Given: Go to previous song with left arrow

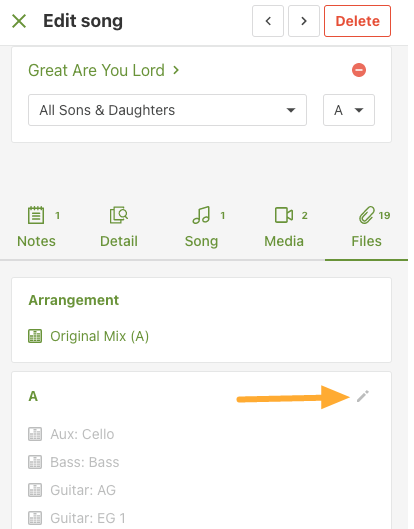Looking at the screenshot, I should pyautogui.click(x=268, y=21).
